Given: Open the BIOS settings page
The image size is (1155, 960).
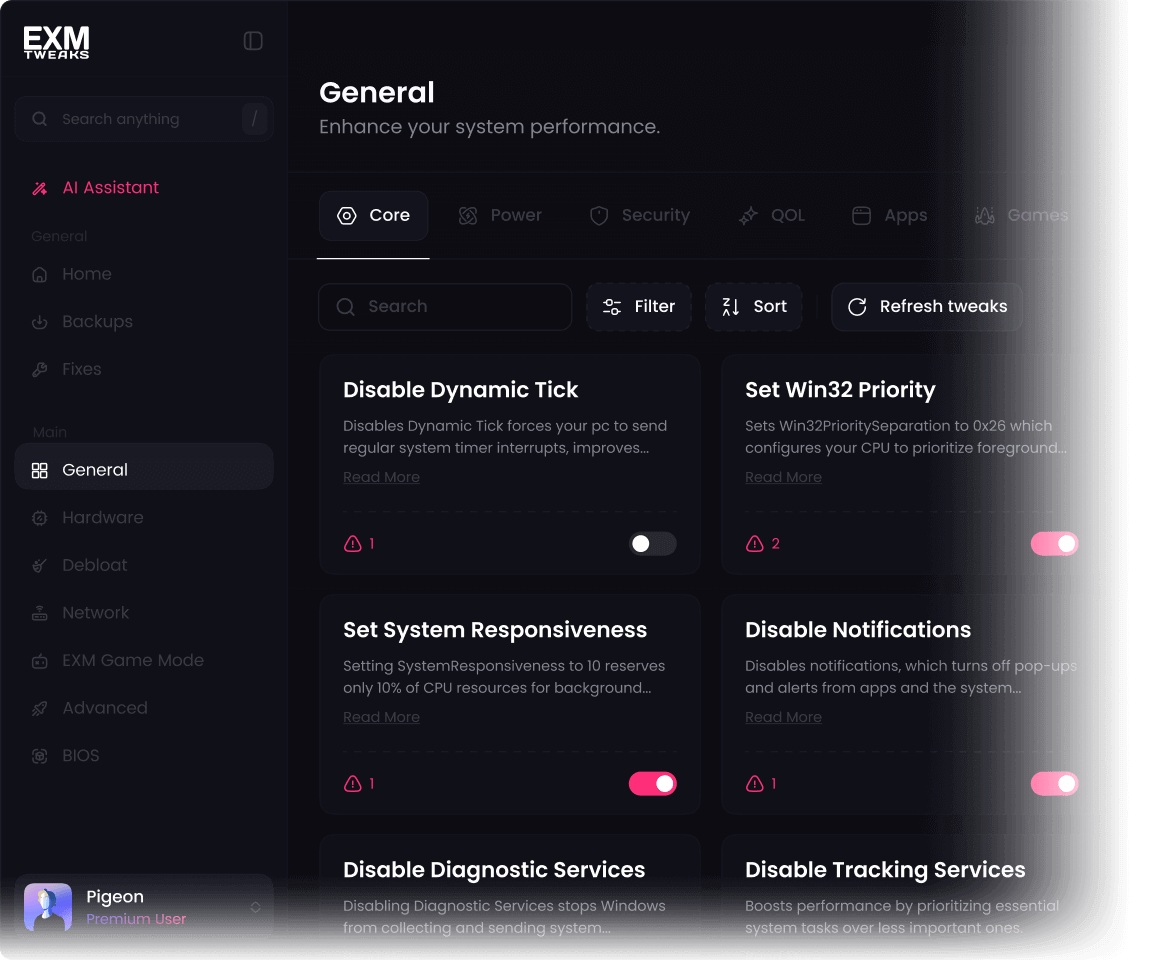Looking at the screenshot, I should point(79,755).
